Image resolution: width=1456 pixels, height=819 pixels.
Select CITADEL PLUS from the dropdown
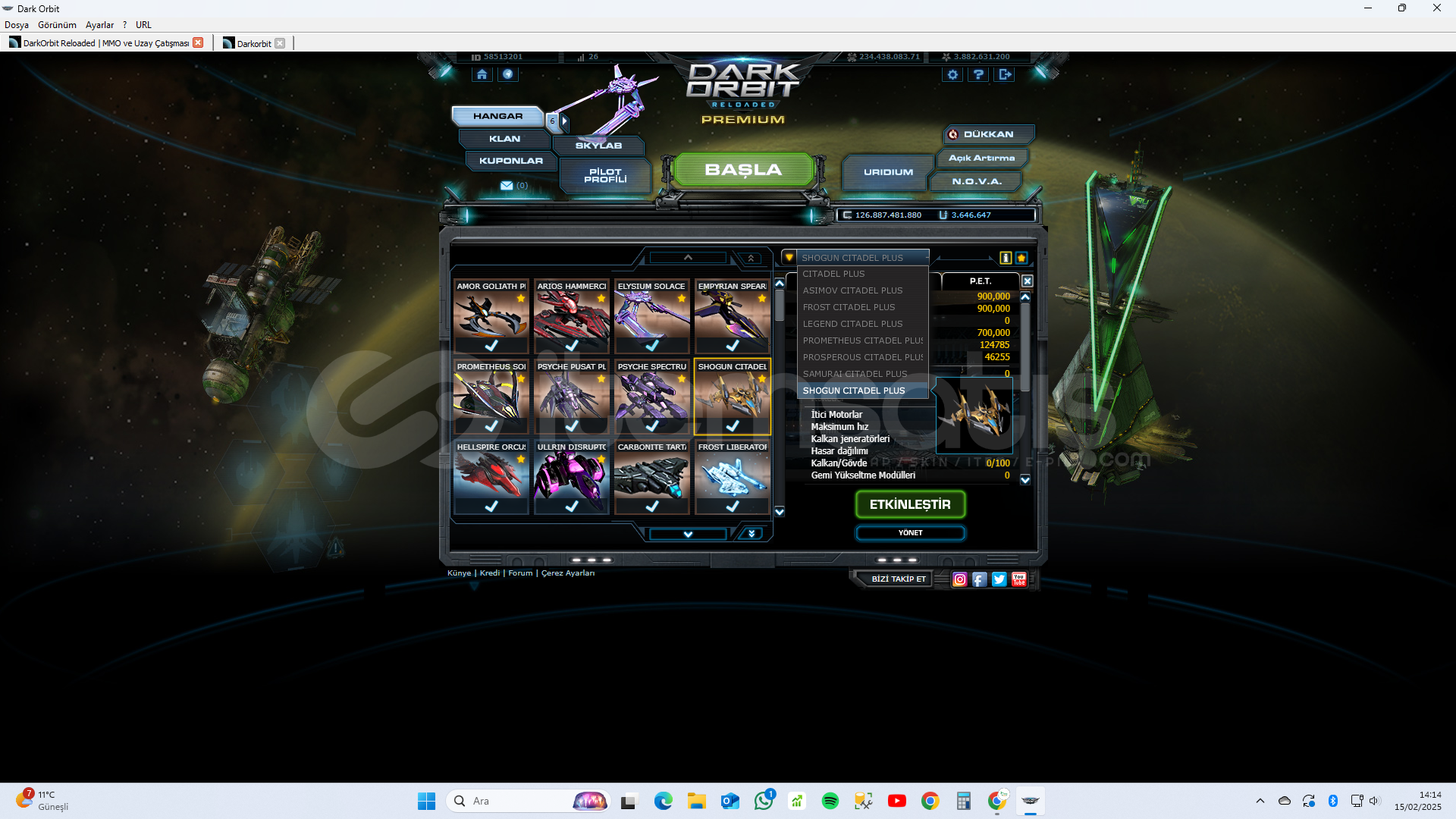pyautogui.click(x=863, y=274)
